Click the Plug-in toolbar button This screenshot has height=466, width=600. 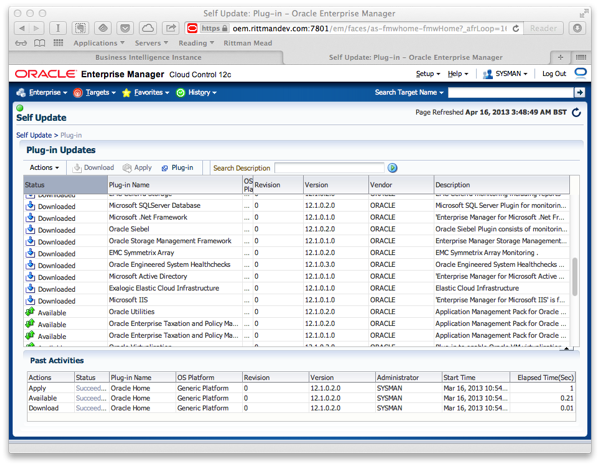[177, 168]
